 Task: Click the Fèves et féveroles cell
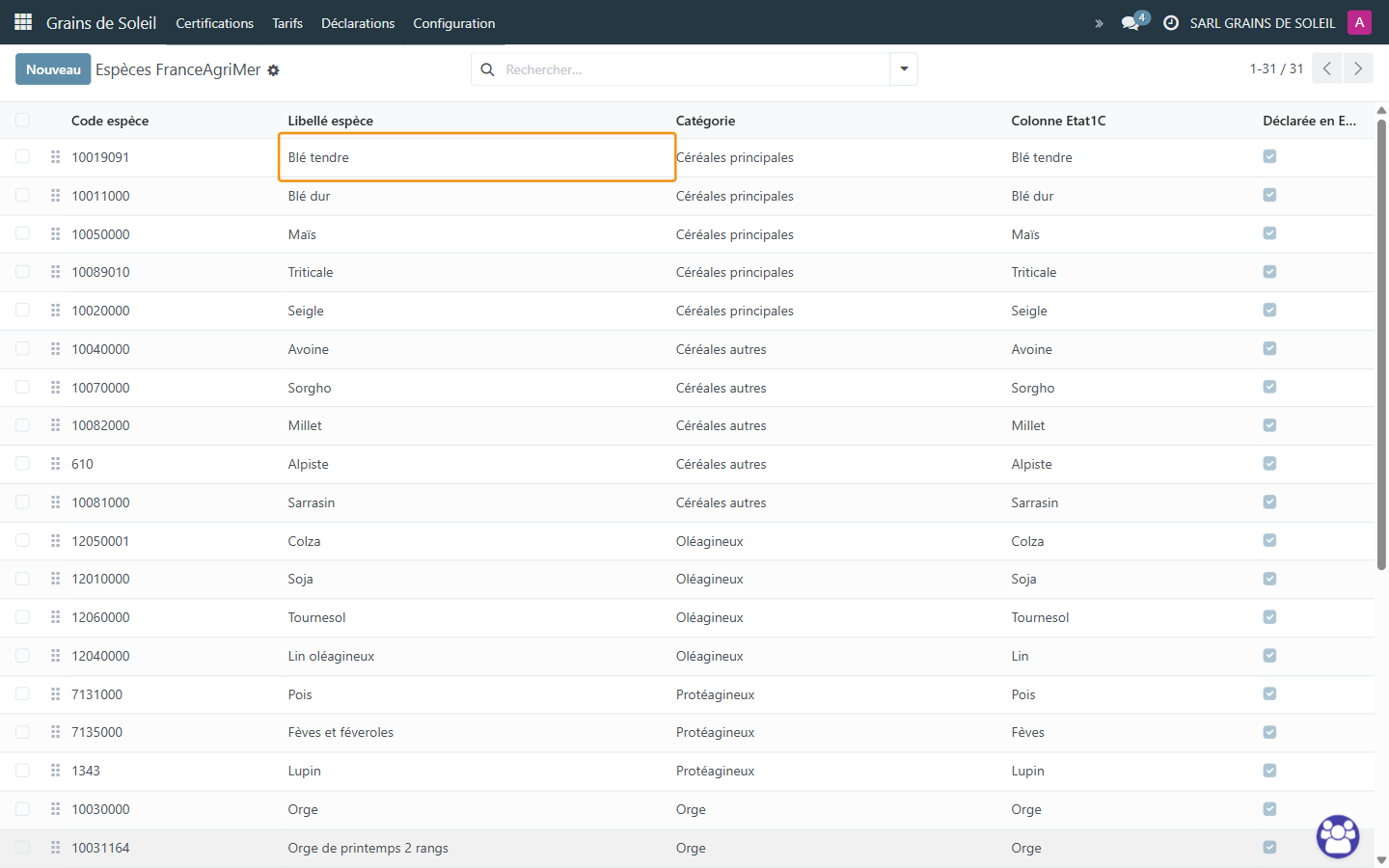(340, 732)
